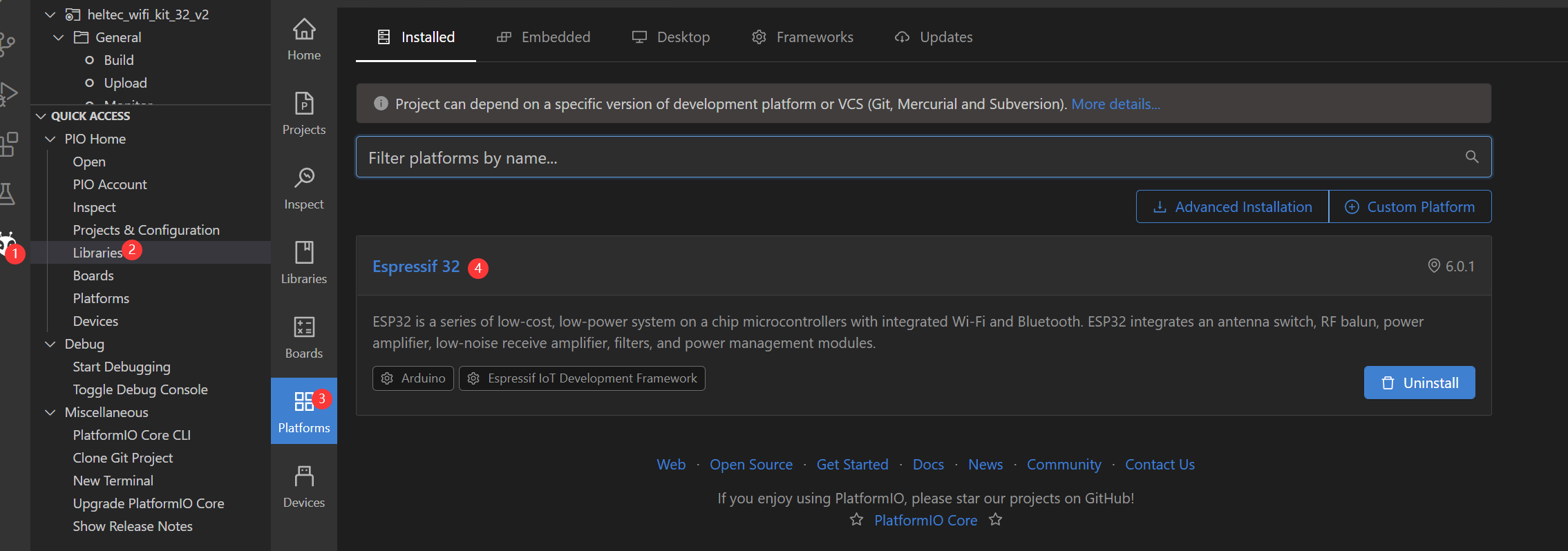Switch to the Frameworks tab

802,37
